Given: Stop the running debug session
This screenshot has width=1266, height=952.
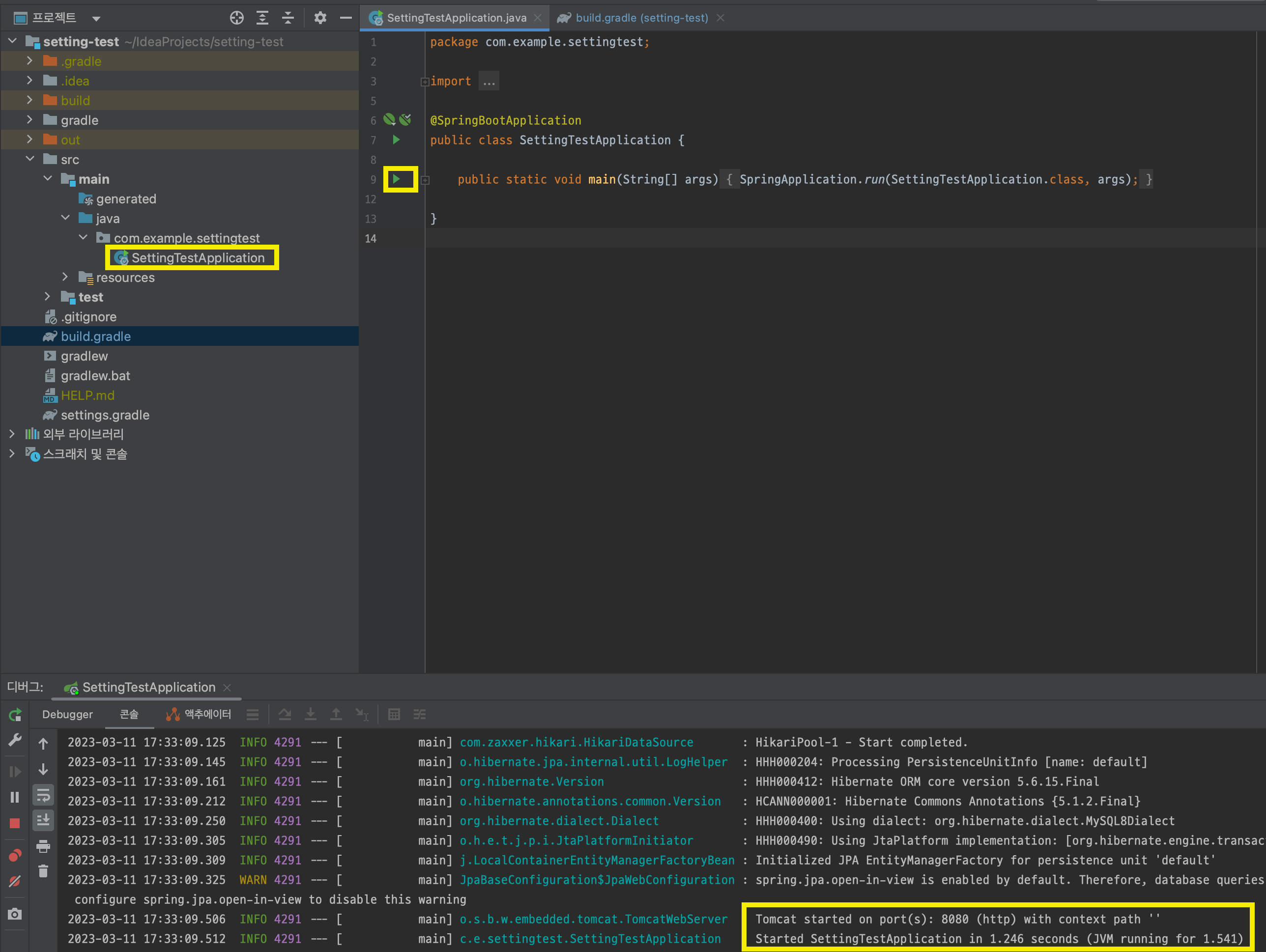Looking at the screenshot, I should (x=15, y=823).
